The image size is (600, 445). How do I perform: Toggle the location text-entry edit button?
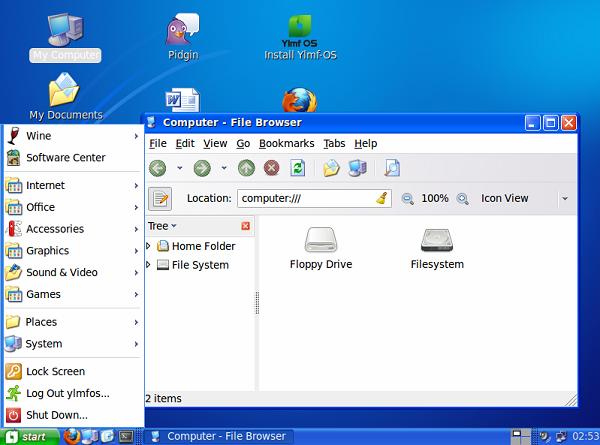coord(160,198)
